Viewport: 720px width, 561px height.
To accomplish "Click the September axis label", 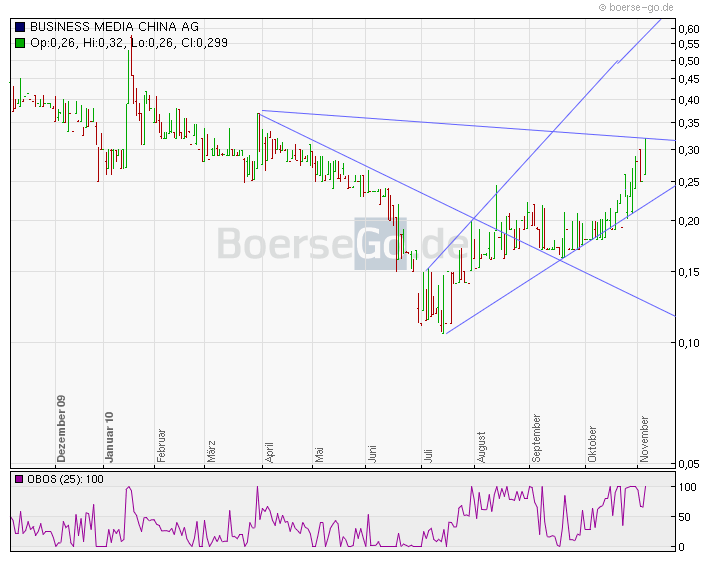I will [536, 438].
